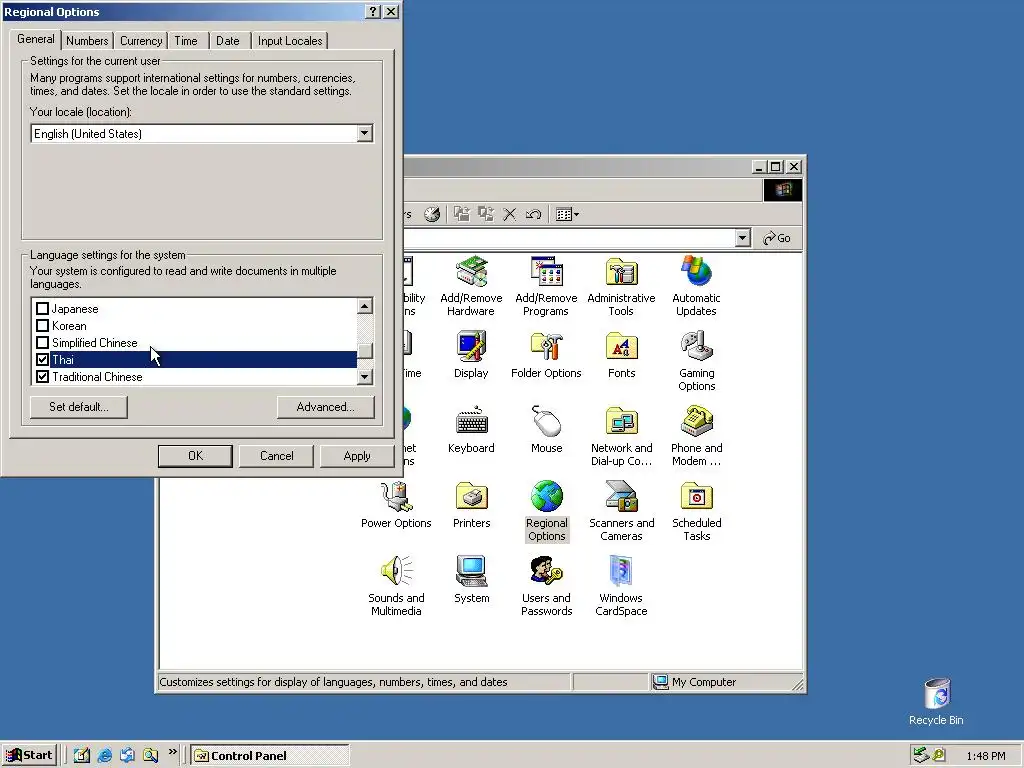The height and width of the screenshot is (768, 1024).
Task: Click the Advanced... button
Action: [x=325, y=407]
